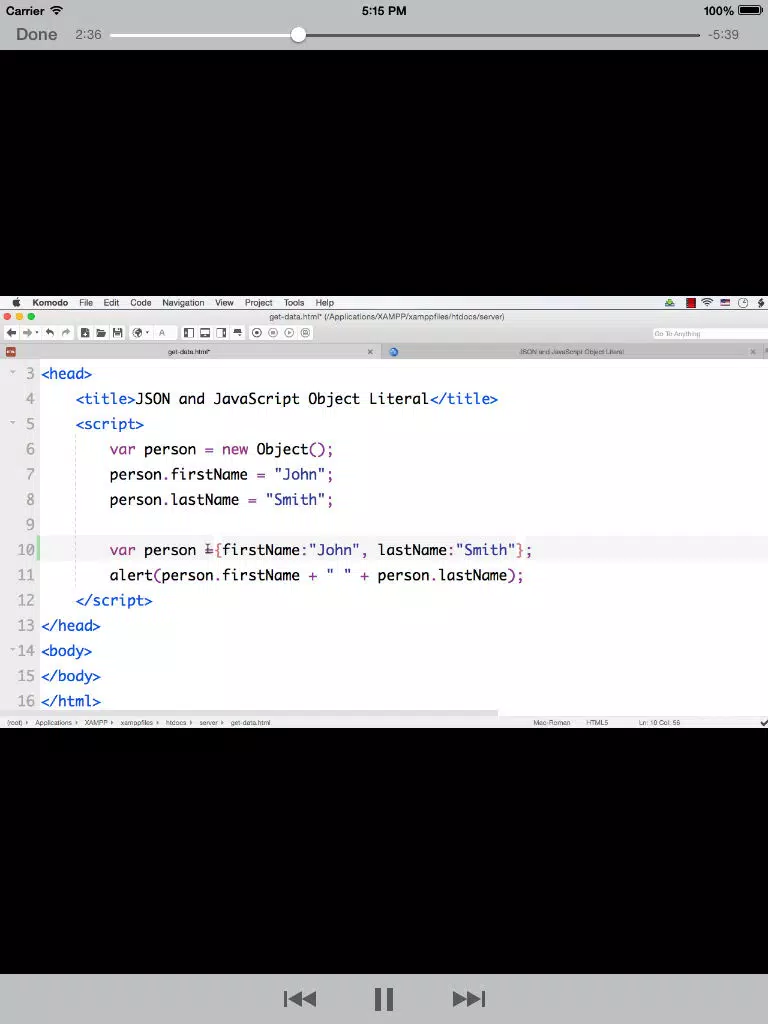Click the Wi-Fi icon in macOS menu bar

707,302
